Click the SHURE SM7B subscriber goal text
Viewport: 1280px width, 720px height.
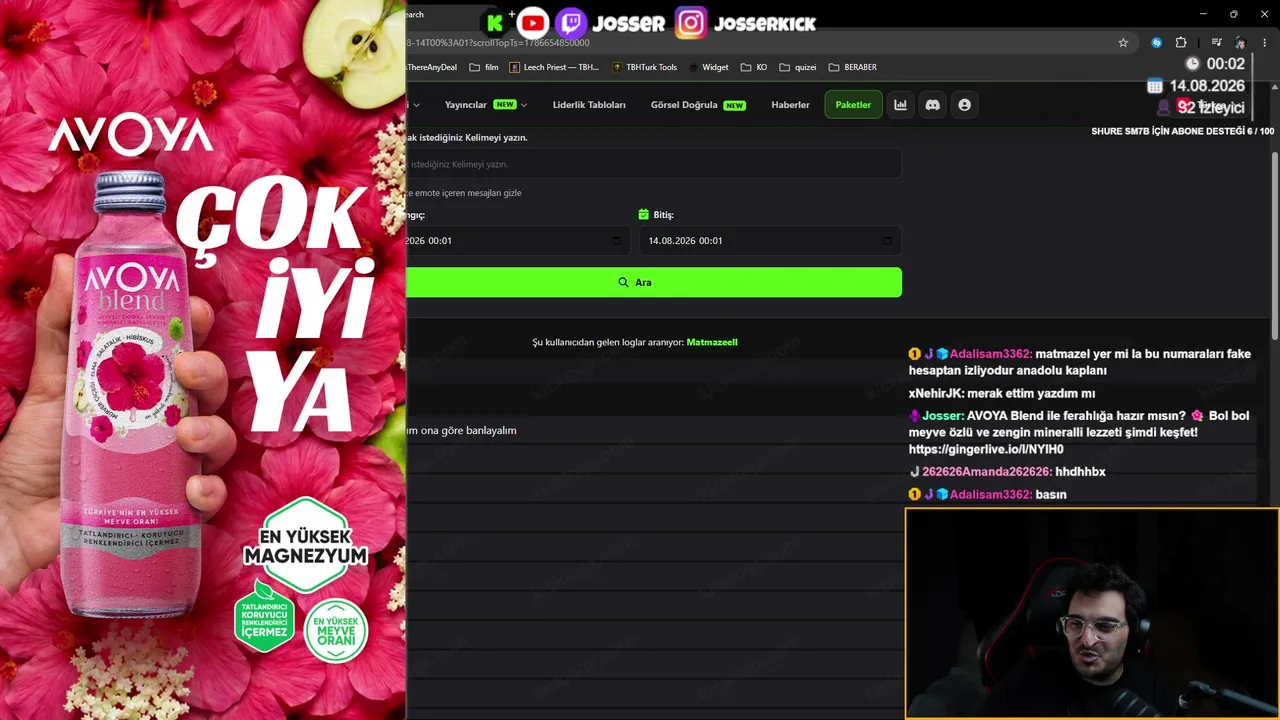[1183, 131]
